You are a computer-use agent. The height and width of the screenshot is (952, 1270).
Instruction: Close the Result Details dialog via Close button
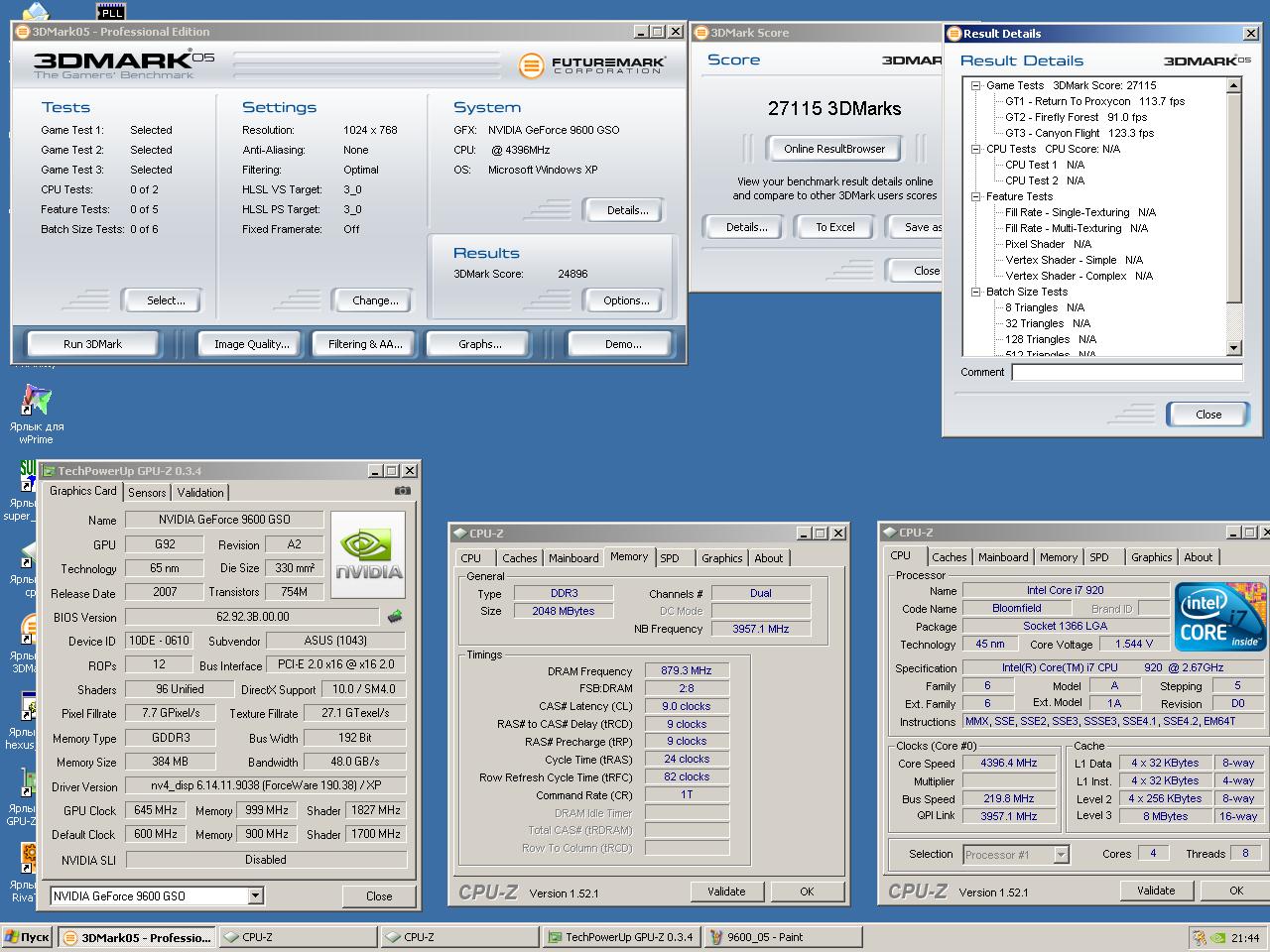click(1208, 415)
